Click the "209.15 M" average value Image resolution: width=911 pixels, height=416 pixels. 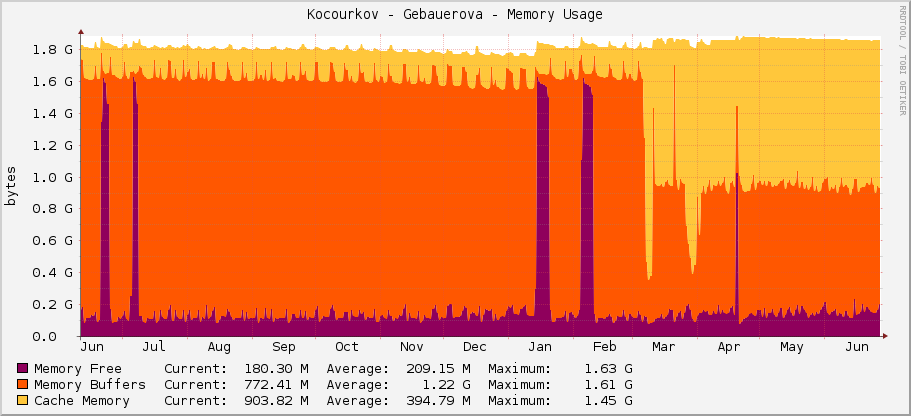[439, 368]
